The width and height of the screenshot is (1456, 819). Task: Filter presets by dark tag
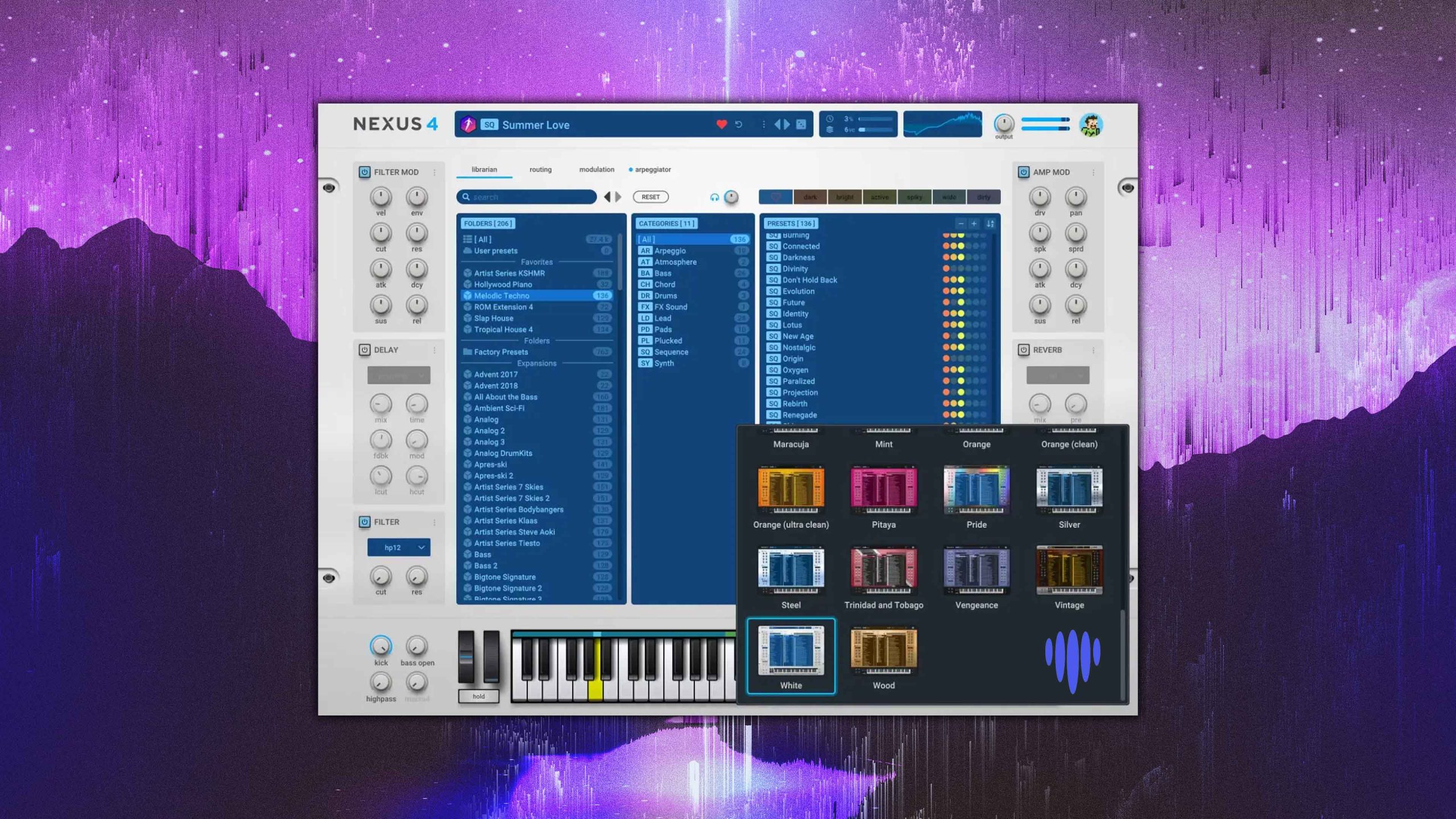coord(810,197)
